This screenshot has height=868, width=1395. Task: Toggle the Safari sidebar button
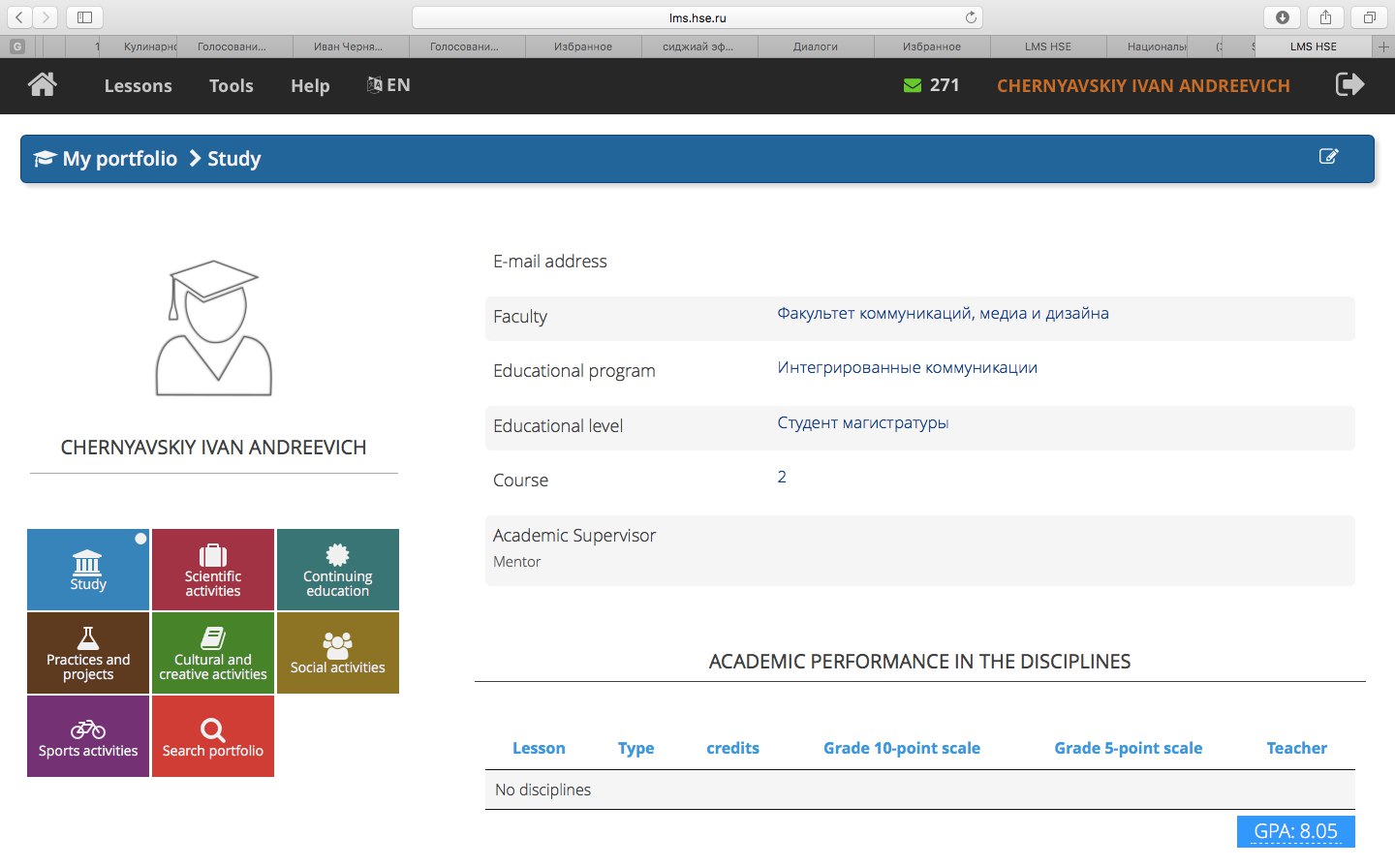click(x=84, y=17)
